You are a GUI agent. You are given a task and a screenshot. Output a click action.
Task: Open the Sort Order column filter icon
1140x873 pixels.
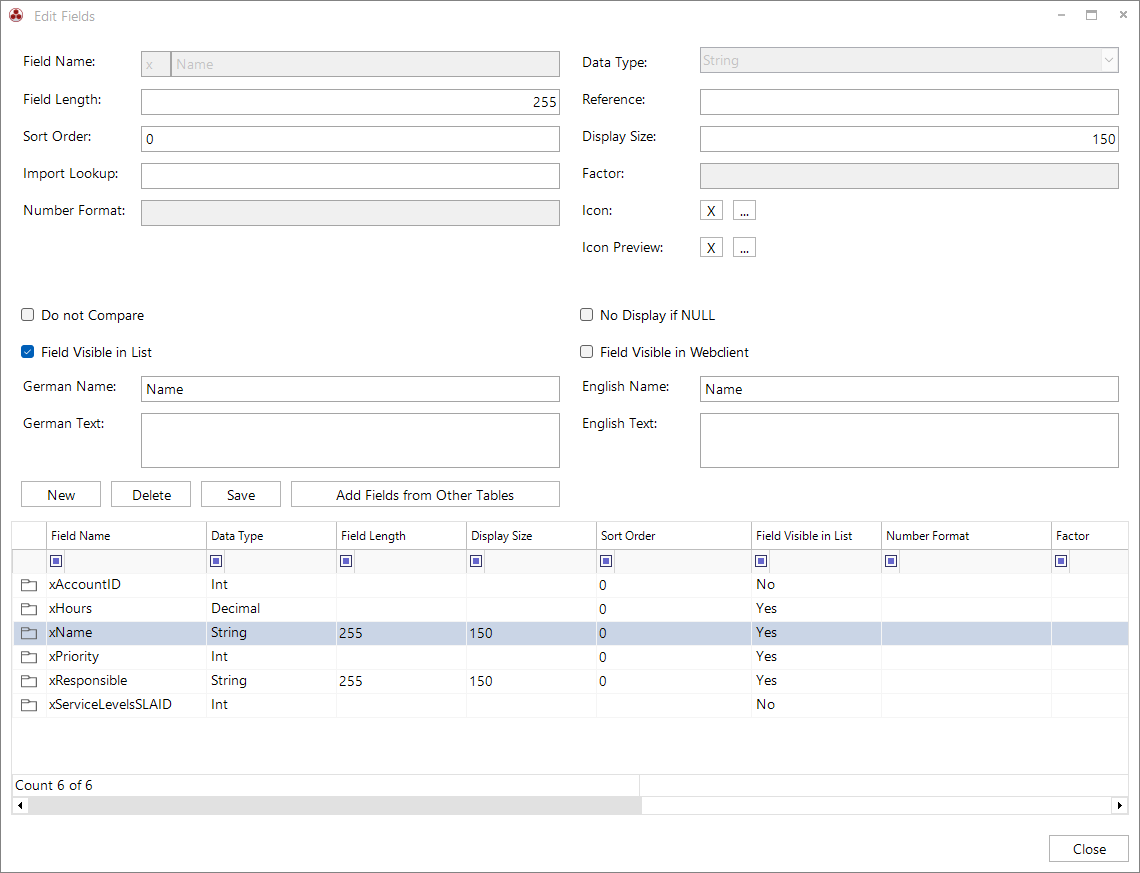click(x=606, y=561)
